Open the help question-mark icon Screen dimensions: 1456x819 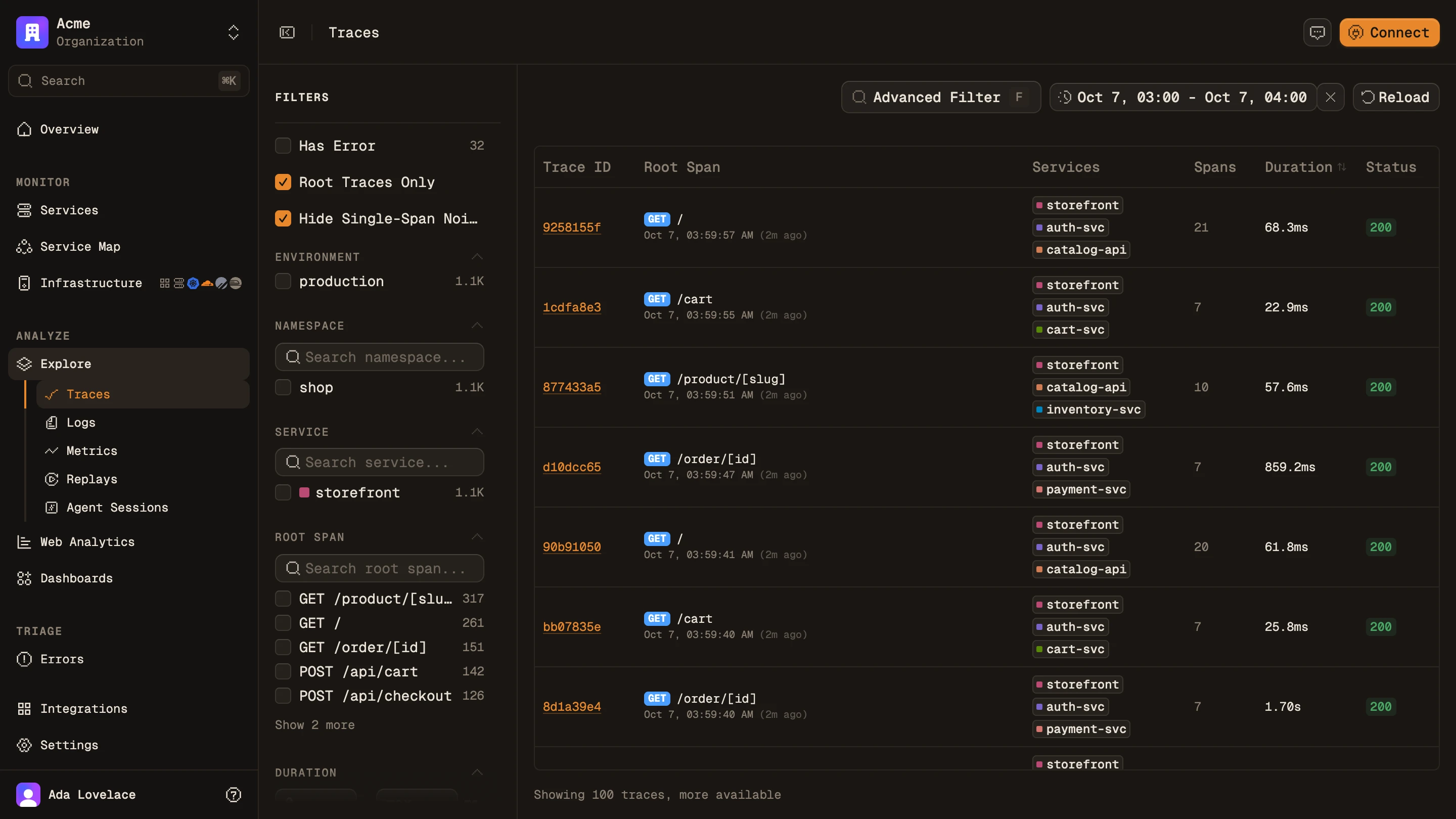[234, 795]
